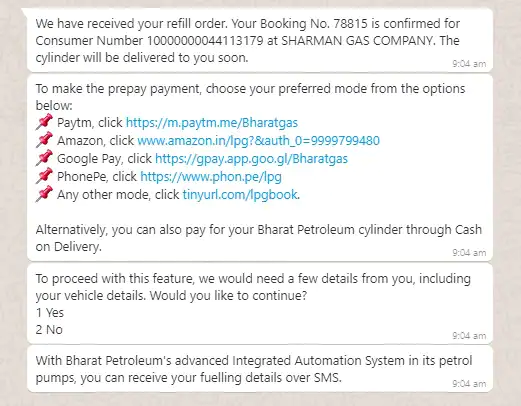Click the payment message 9:04 am timestamp

tap(469, 253)
